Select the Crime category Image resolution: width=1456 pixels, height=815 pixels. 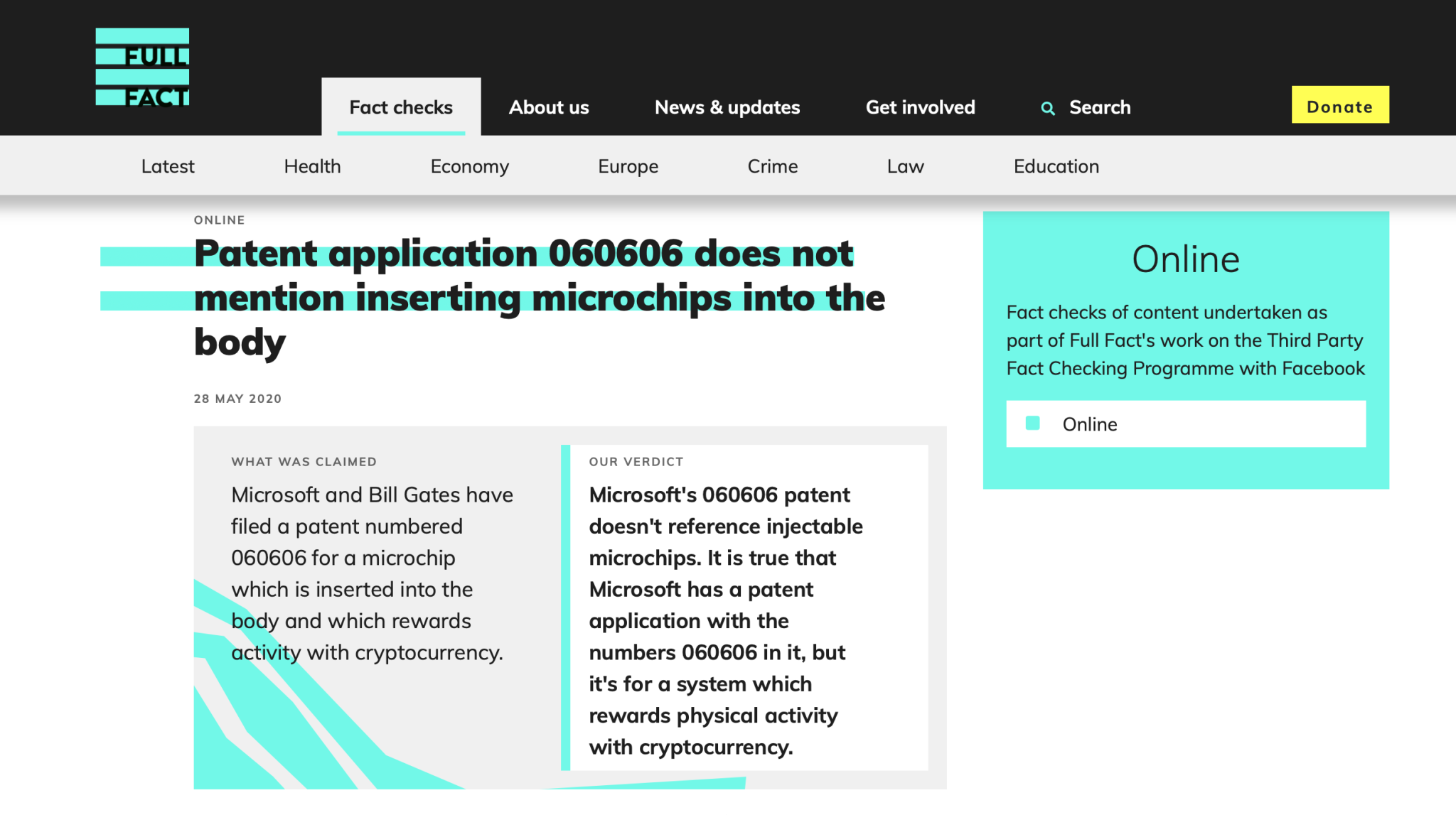772,166
